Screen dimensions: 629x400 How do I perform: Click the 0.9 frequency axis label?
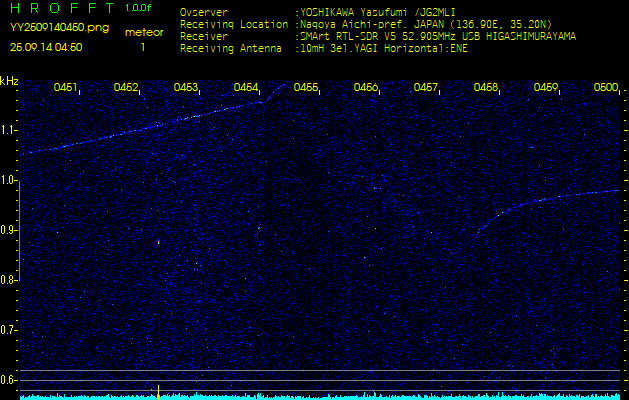[9, 230]
